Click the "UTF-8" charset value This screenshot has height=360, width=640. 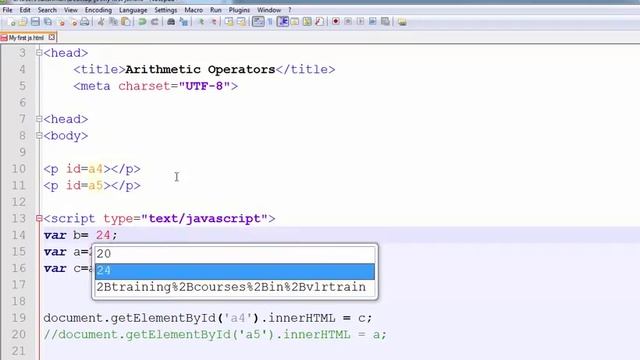(204, 86)
